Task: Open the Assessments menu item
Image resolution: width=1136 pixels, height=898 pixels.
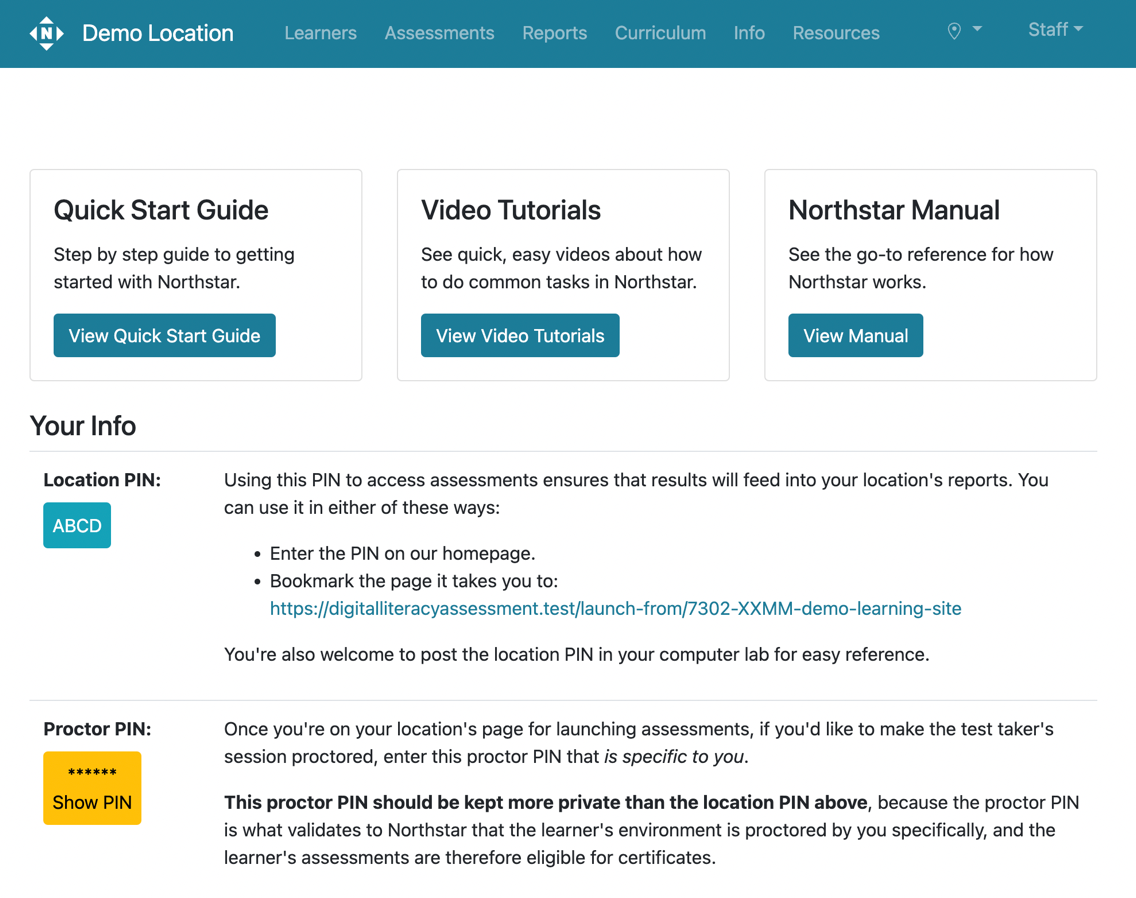Action: tap(439, 33)
